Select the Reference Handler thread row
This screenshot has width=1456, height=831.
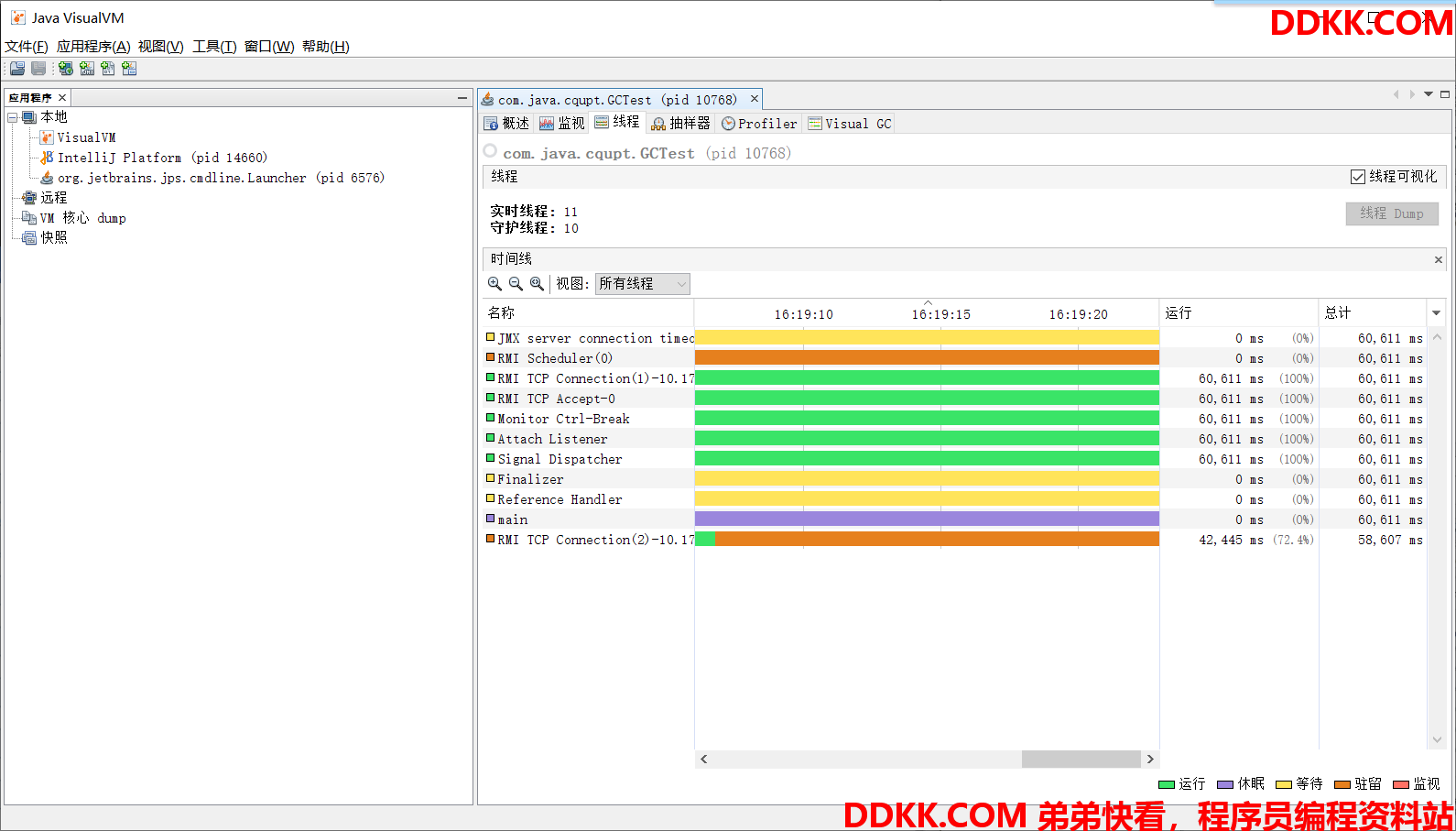[954, 499]
